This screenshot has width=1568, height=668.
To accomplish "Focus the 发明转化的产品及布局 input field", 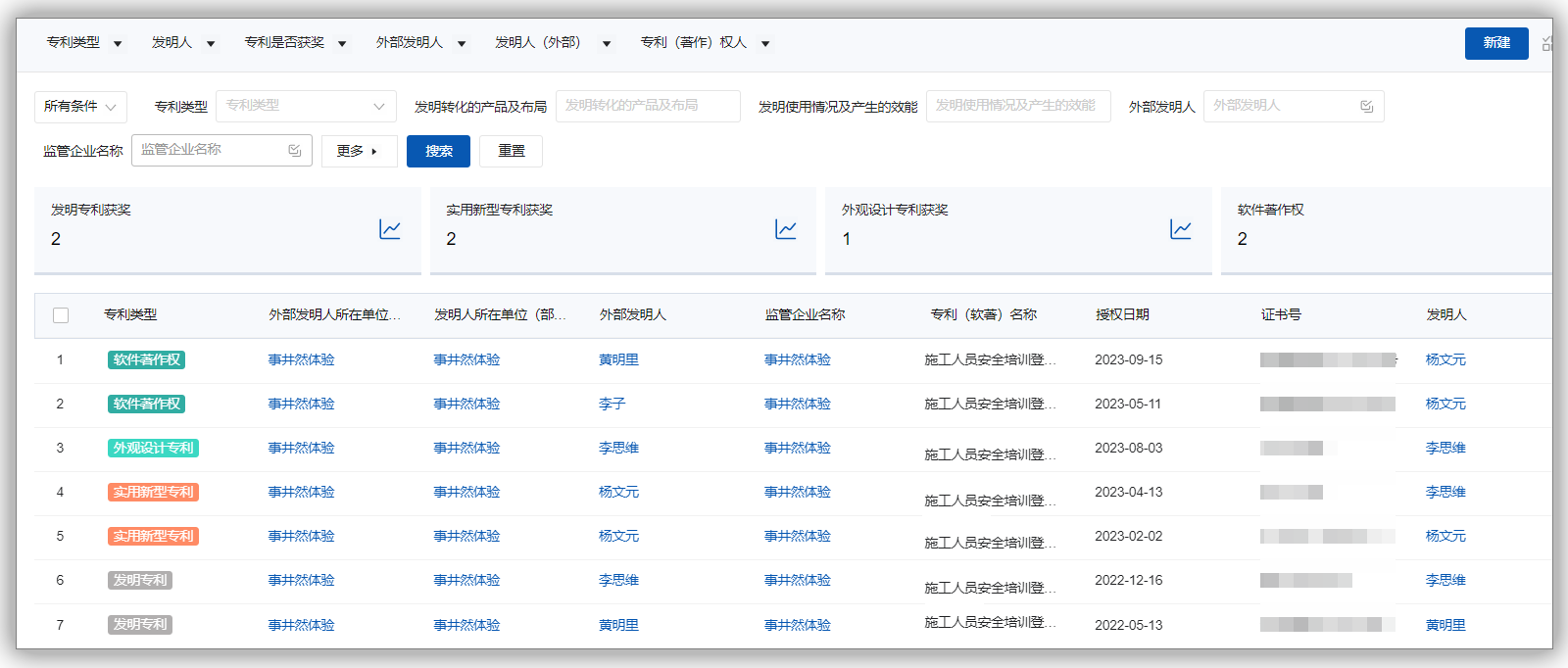I will pos(648,106).
